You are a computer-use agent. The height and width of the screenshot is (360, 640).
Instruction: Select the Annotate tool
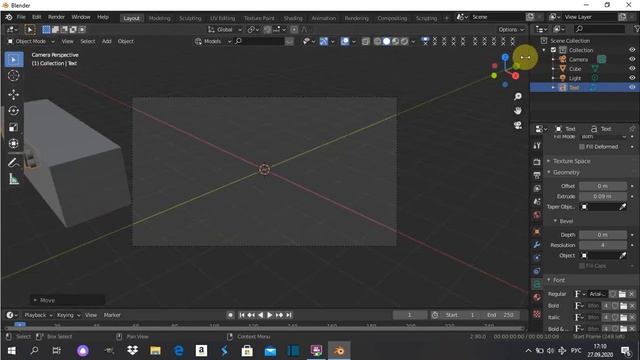[x=13, y=163]
